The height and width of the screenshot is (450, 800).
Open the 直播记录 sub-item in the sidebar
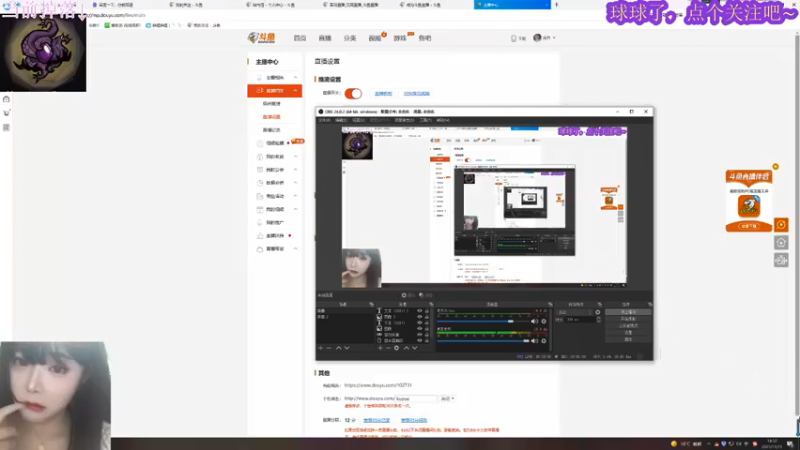pyautogui.click(x=271, y=130)
